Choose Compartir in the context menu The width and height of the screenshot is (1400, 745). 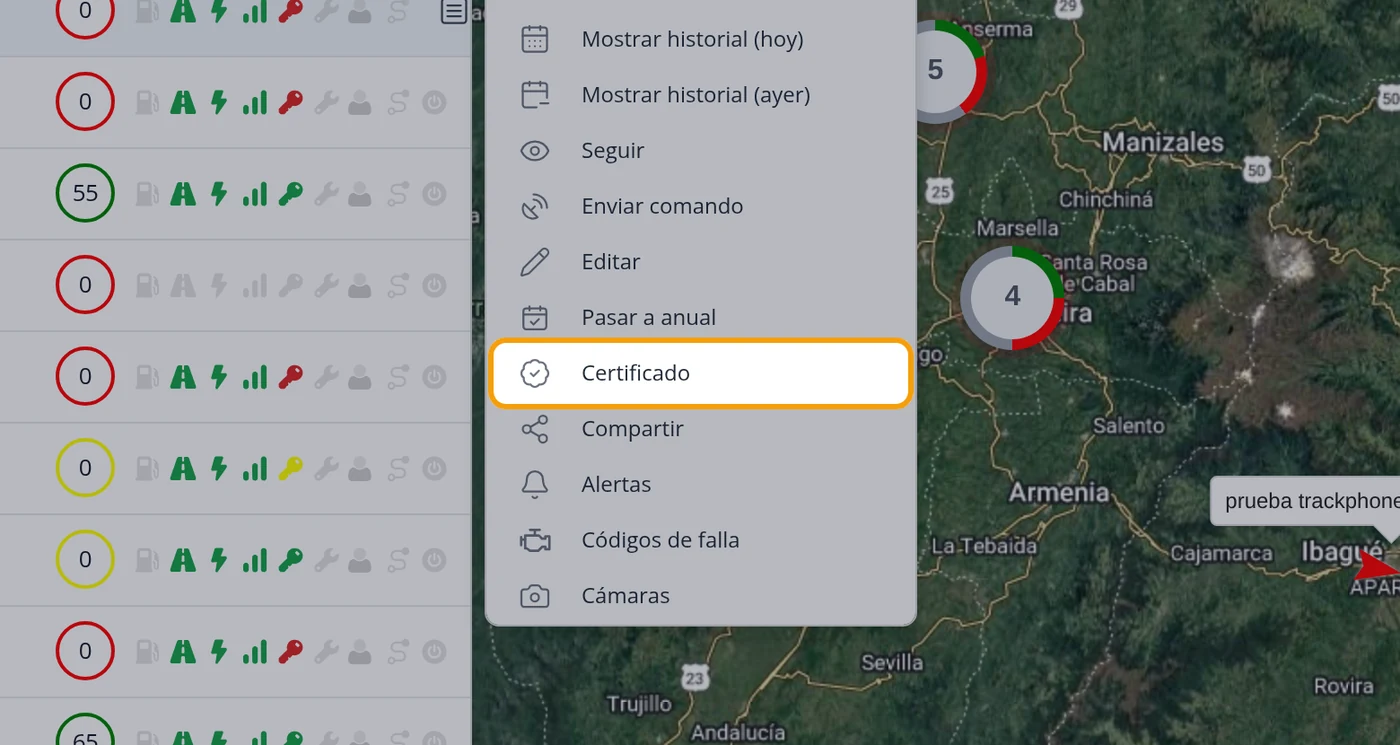[x=701, y=429]
